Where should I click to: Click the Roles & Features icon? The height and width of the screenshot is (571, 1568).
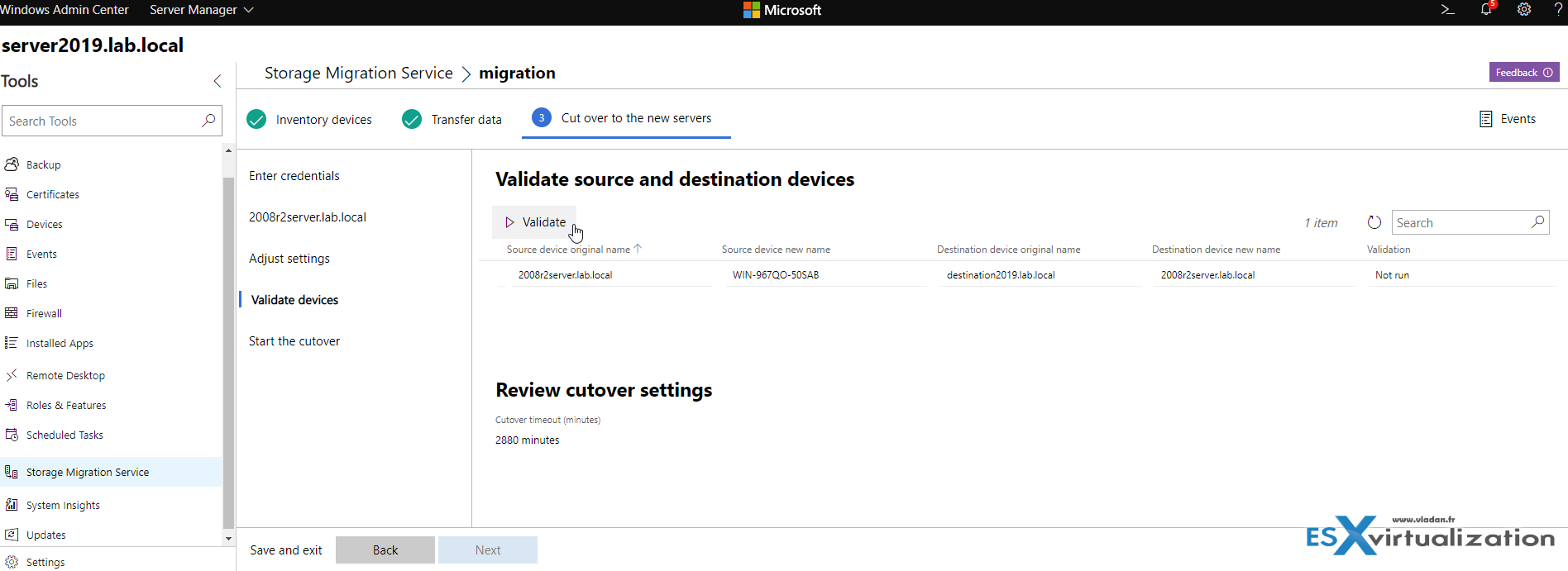(12, 405)
